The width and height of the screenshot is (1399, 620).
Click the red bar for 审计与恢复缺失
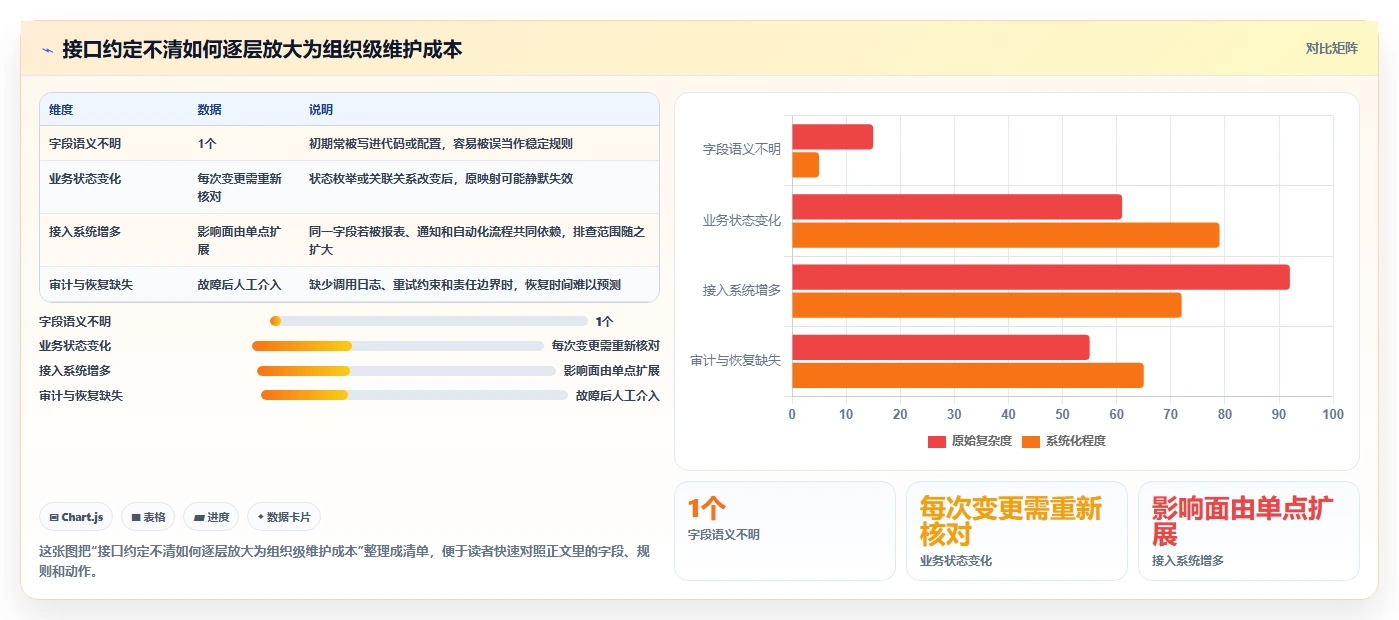941,347
